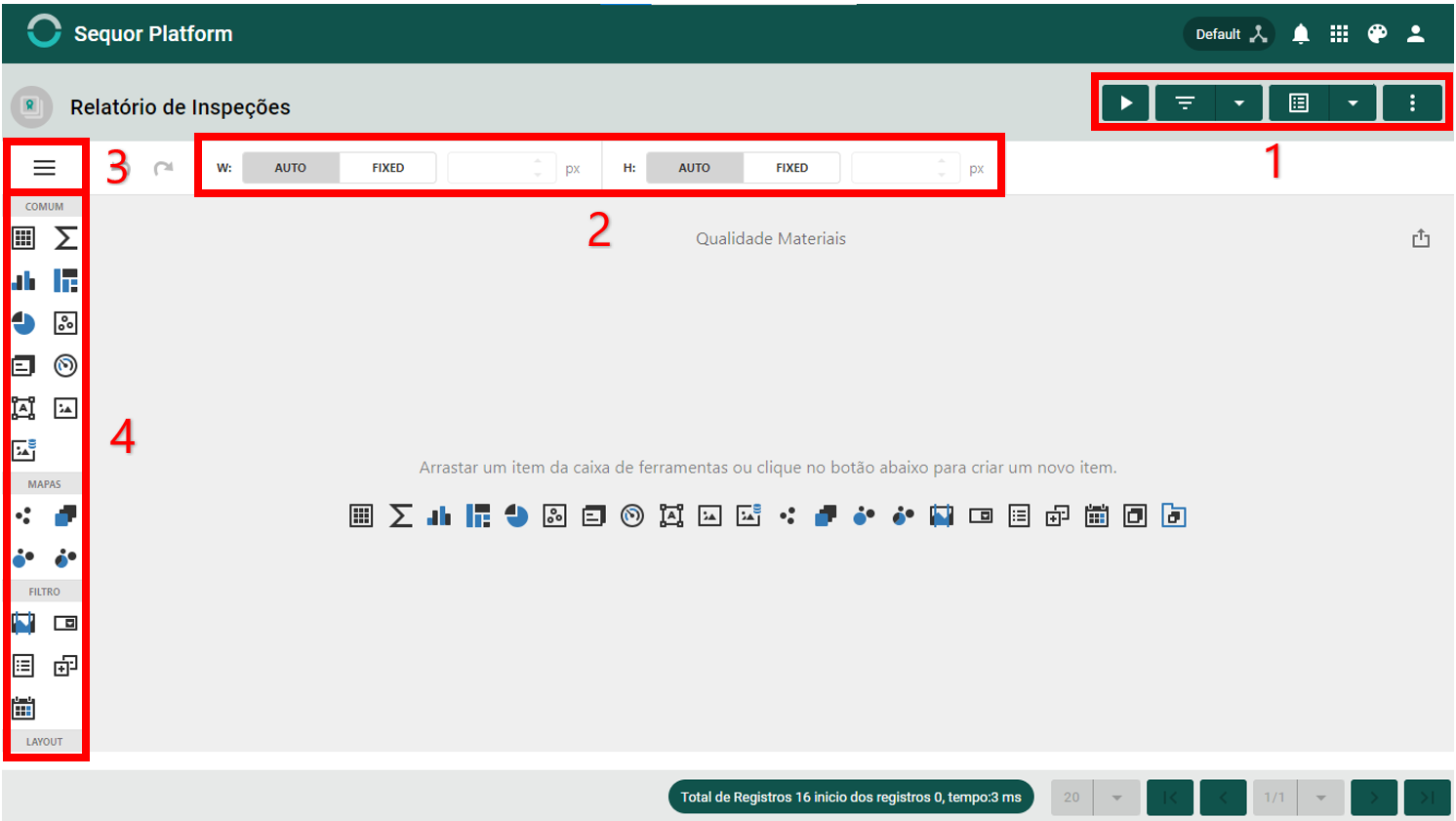
Task: Add a Grid item from the toolbox
Action: [x=23, y=238]
